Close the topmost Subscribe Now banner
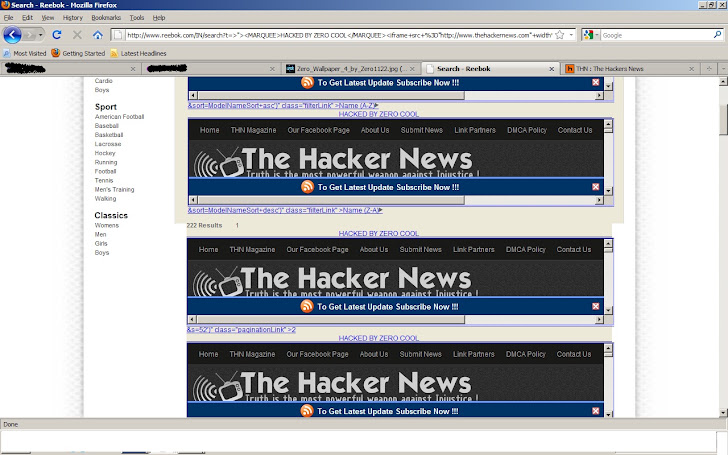 [596, 82]
